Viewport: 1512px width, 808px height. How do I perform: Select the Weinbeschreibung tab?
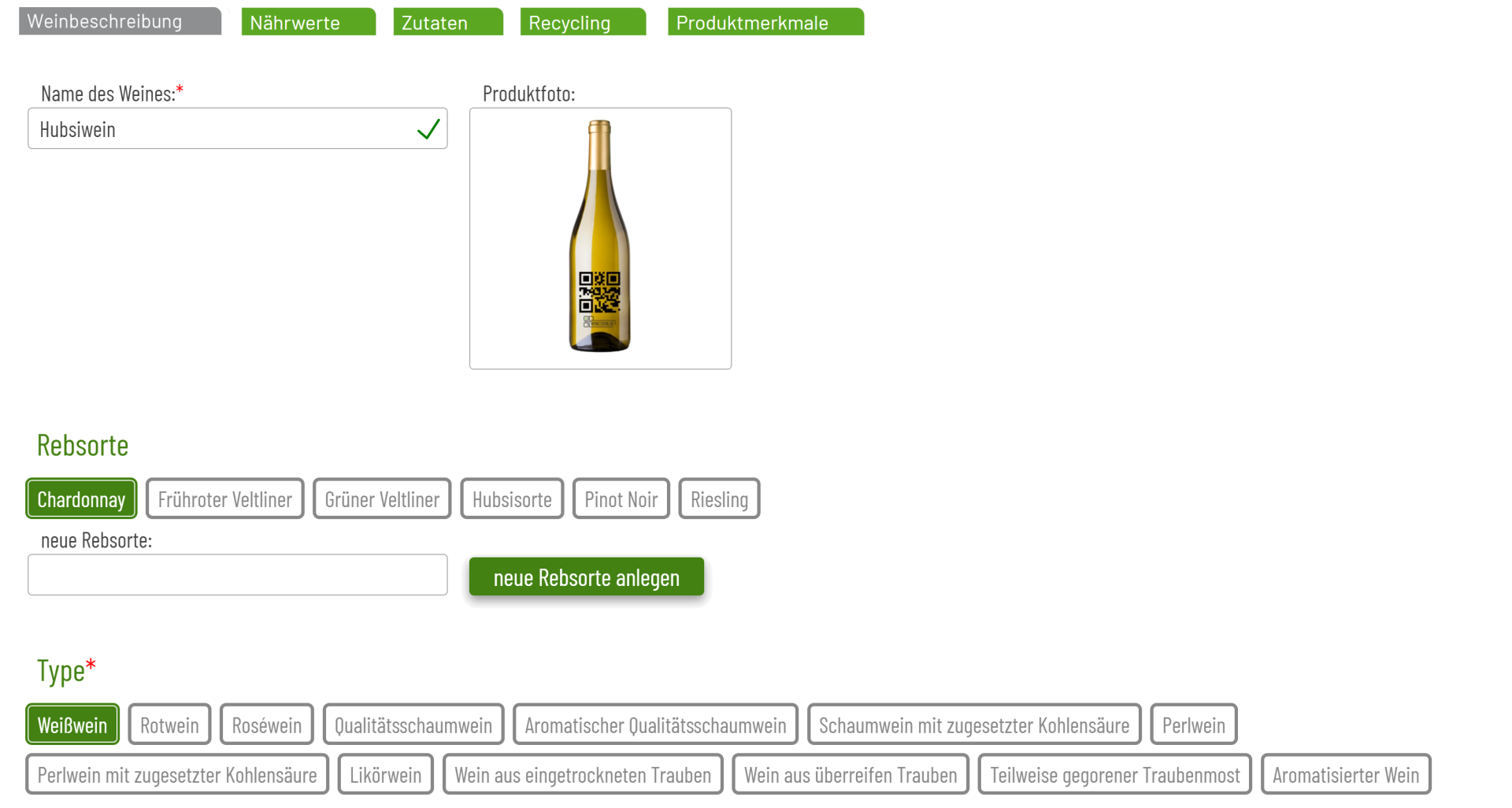[119, 21]
